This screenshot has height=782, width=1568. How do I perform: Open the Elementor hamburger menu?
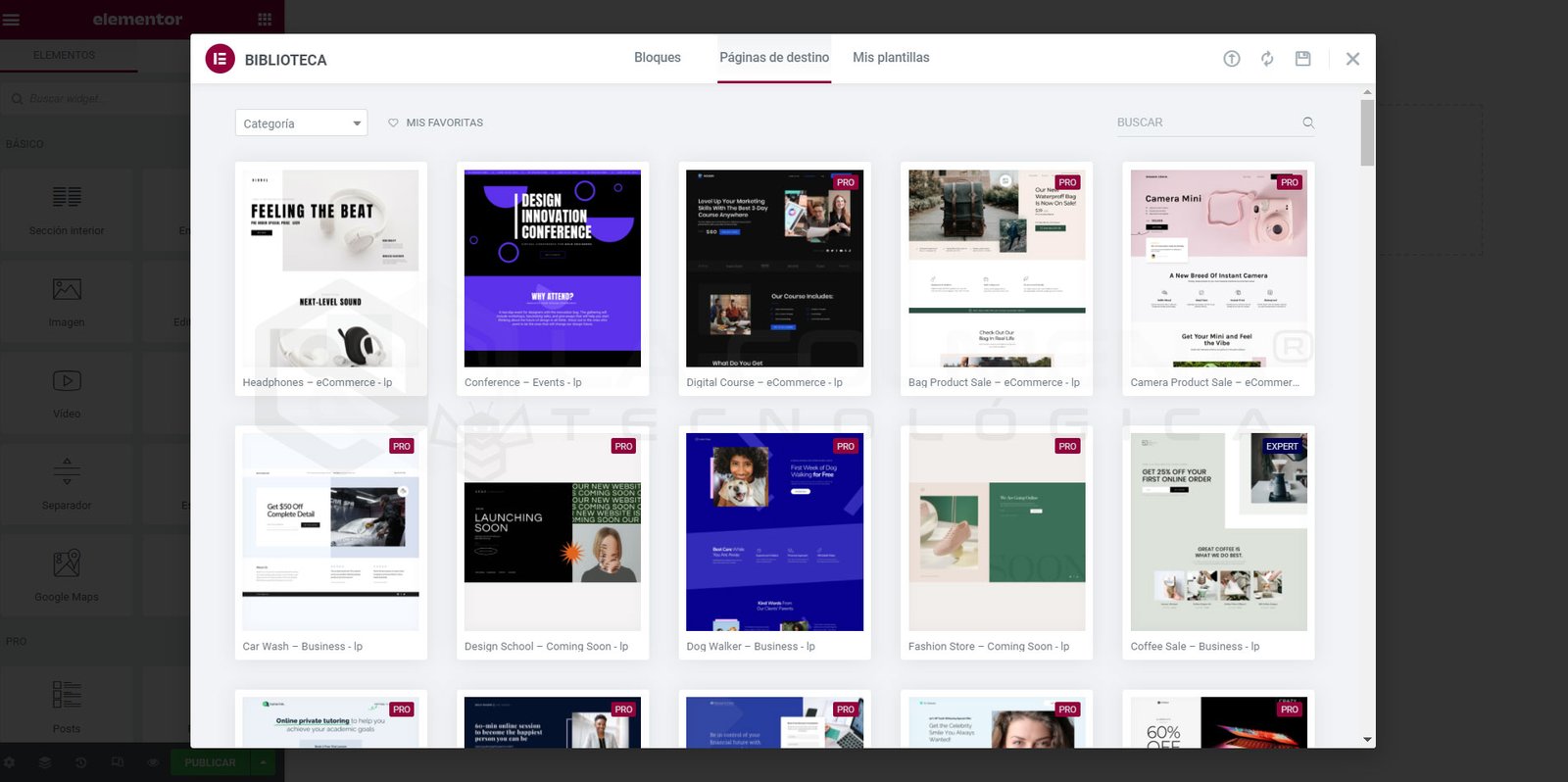coord(12,20)
